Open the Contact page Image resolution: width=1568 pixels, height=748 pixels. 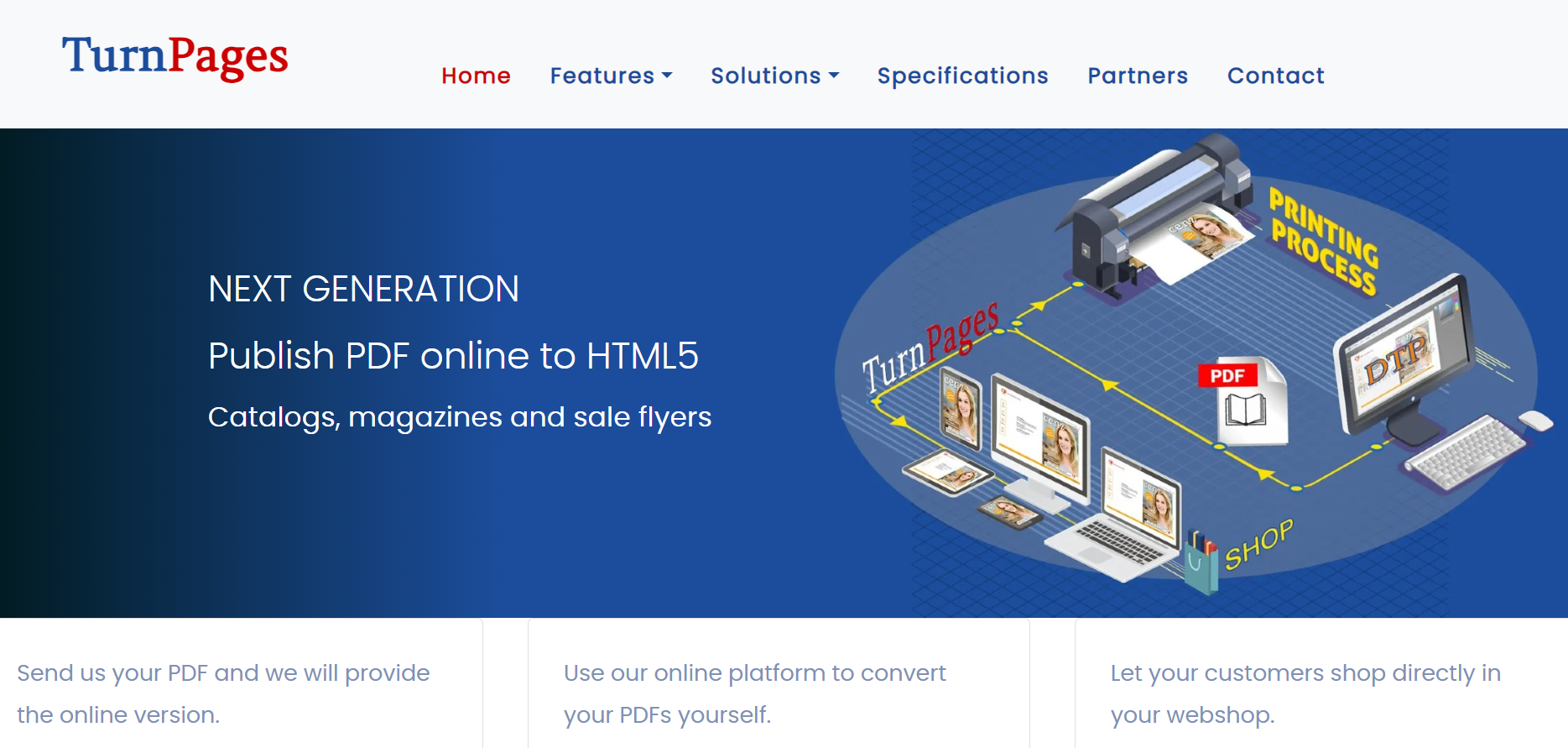[x=1275, y=76]
